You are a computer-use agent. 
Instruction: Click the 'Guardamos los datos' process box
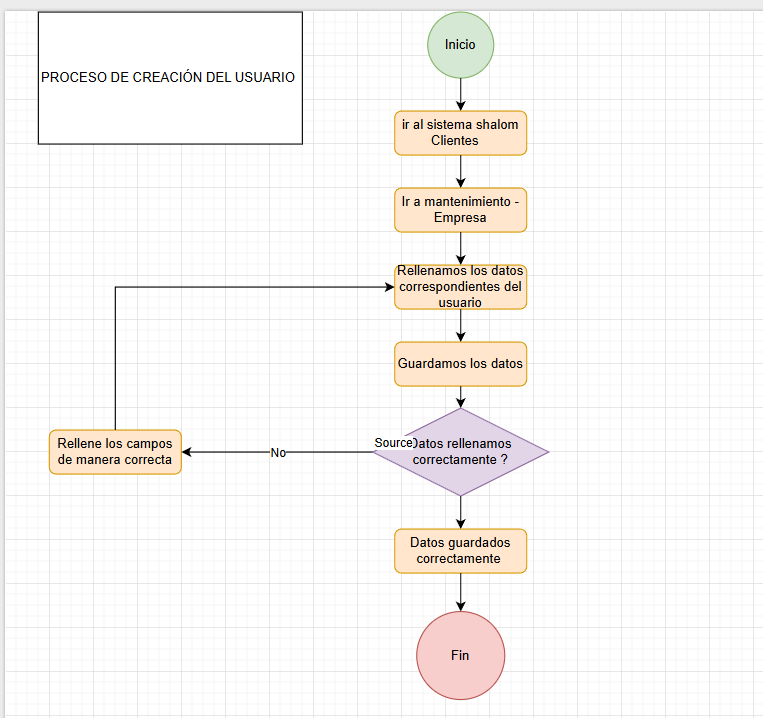tap(460, 364)
